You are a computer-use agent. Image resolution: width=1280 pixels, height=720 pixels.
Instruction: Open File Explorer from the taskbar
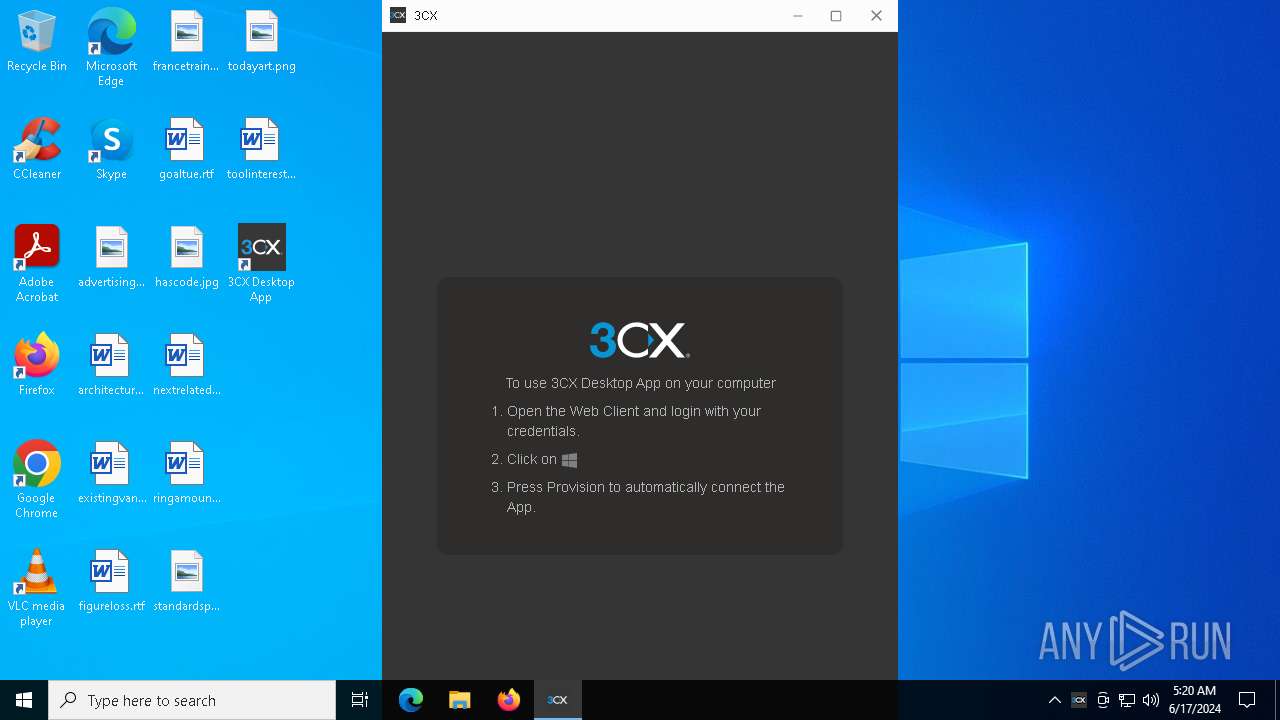point(460,700)
